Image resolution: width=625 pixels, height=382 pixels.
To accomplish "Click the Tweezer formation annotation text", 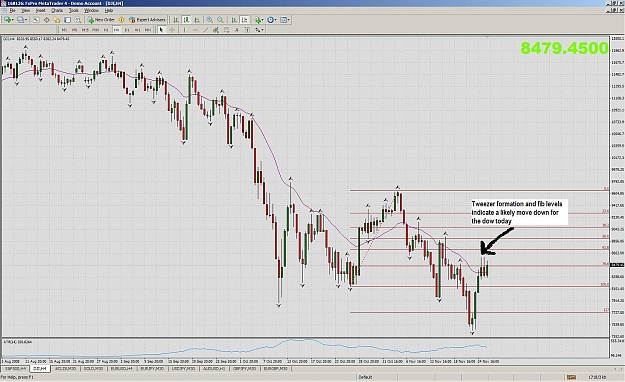I will coord(517,213).
